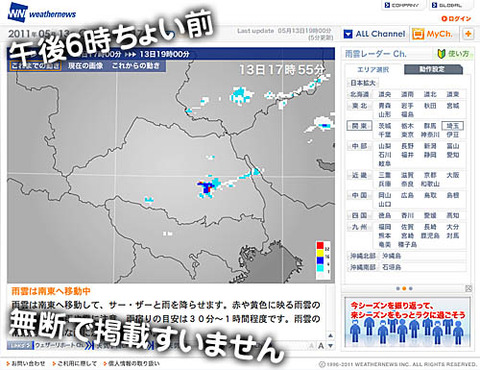Select the 東北 region button

359,106
